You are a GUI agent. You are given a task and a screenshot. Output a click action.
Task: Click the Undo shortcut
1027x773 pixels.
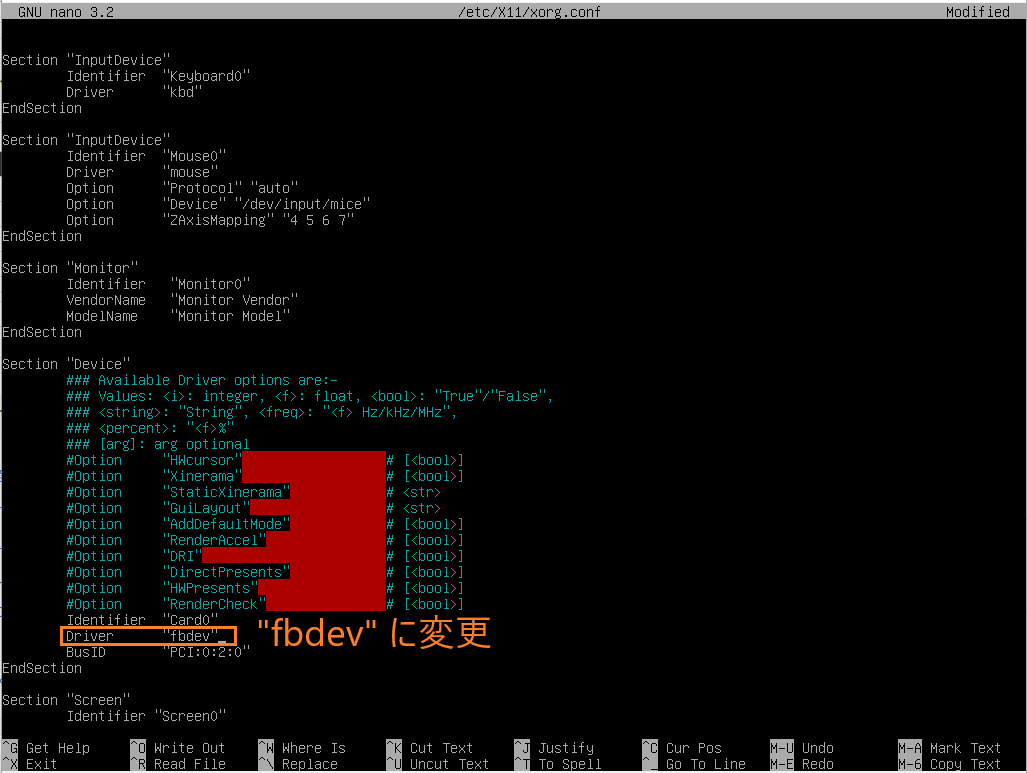coord(817,748)
